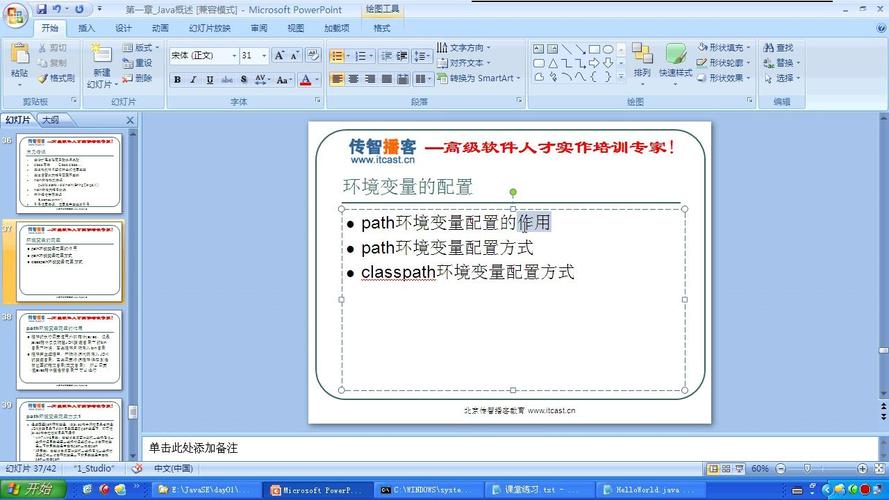Click Arrange (排列) button

[x=642, y=61]
